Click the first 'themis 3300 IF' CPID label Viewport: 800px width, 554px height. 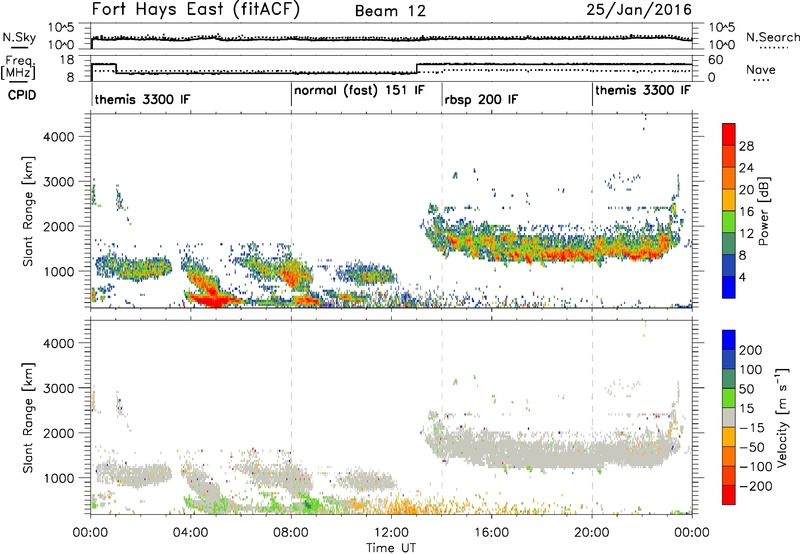142,99
